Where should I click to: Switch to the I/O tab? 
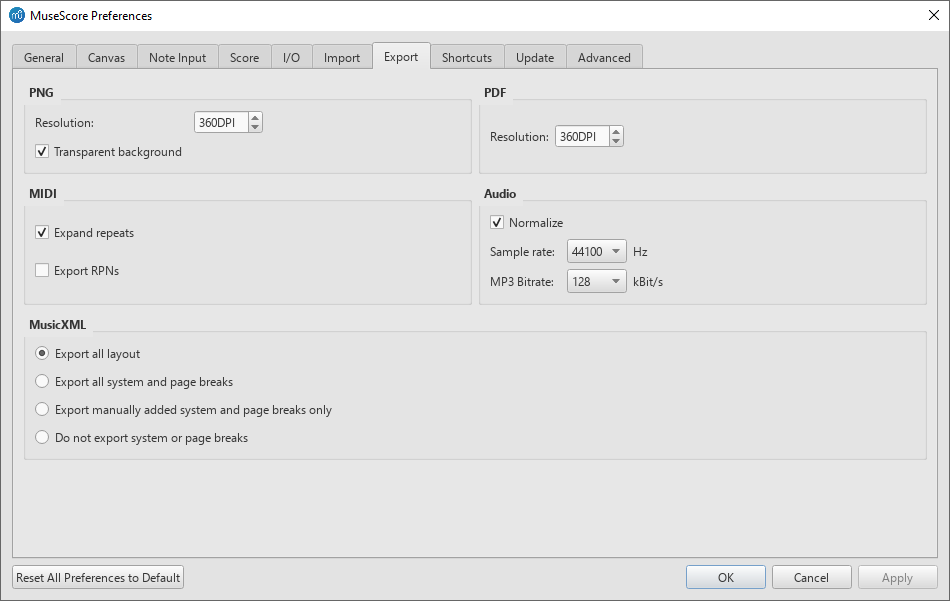pos(291,57)
